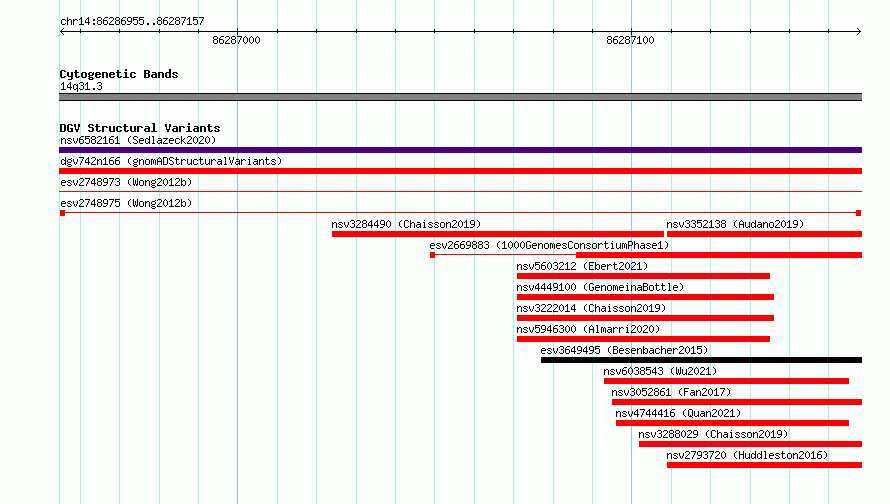Open nsv4449100 (GenomeinaBottle) label

[x=600, y=287]
